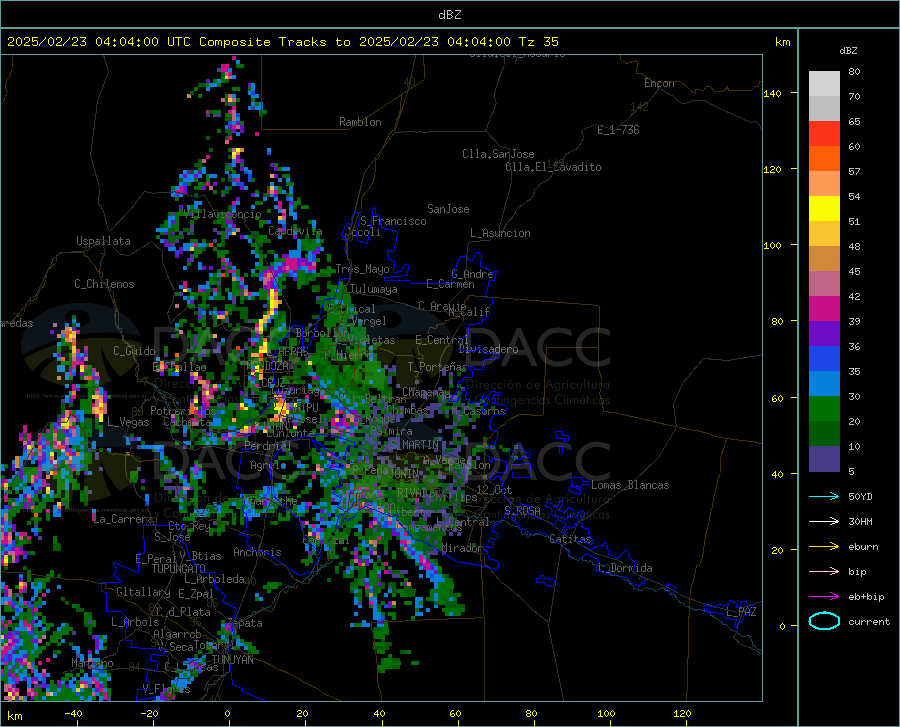Pick the light blue 30–35 dBZ swatch
900x727 pixels.
coord(824,384)
